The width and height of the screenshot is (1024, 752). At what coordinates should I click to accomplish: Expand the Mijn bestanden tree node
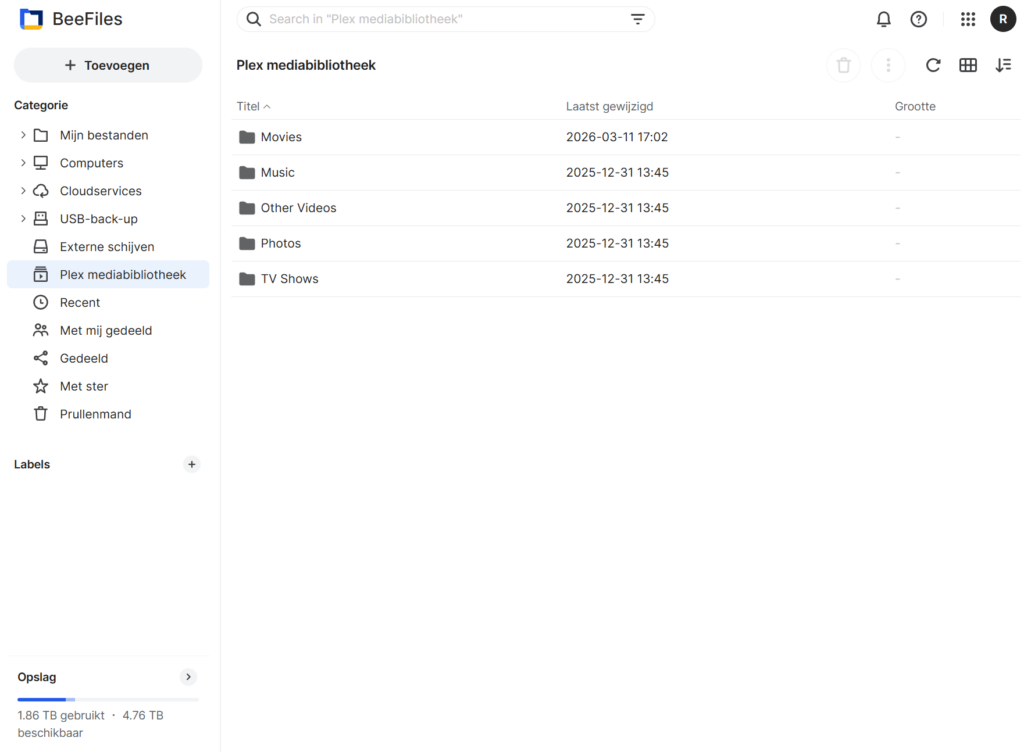point(23,135)
